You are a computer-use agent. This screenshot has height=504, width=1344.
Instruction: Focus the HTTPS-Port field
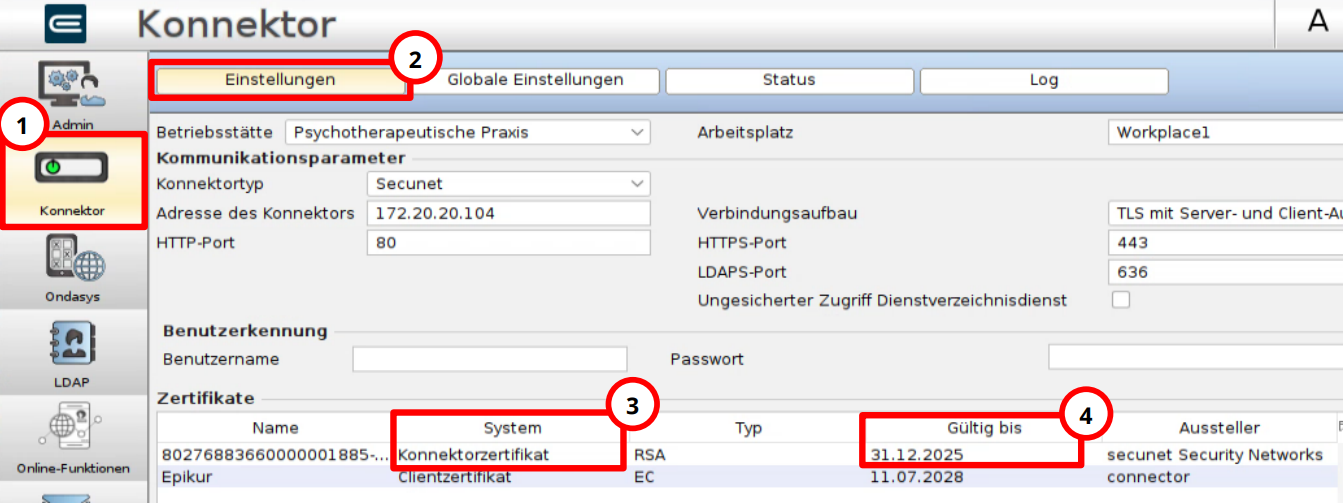(x=1226, y=243)
